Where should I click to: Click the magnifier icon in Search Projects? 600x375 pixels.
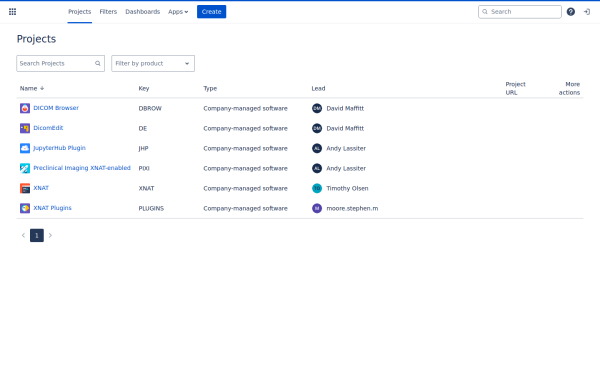[98, 64]
